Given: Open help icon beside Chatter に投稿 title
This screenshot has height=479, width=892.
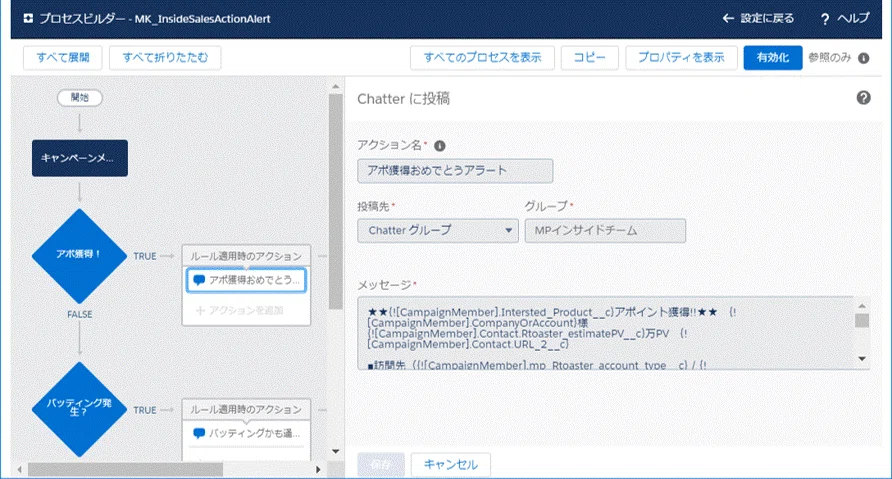Looking at the screenshot, I should [x=864, y=98].
